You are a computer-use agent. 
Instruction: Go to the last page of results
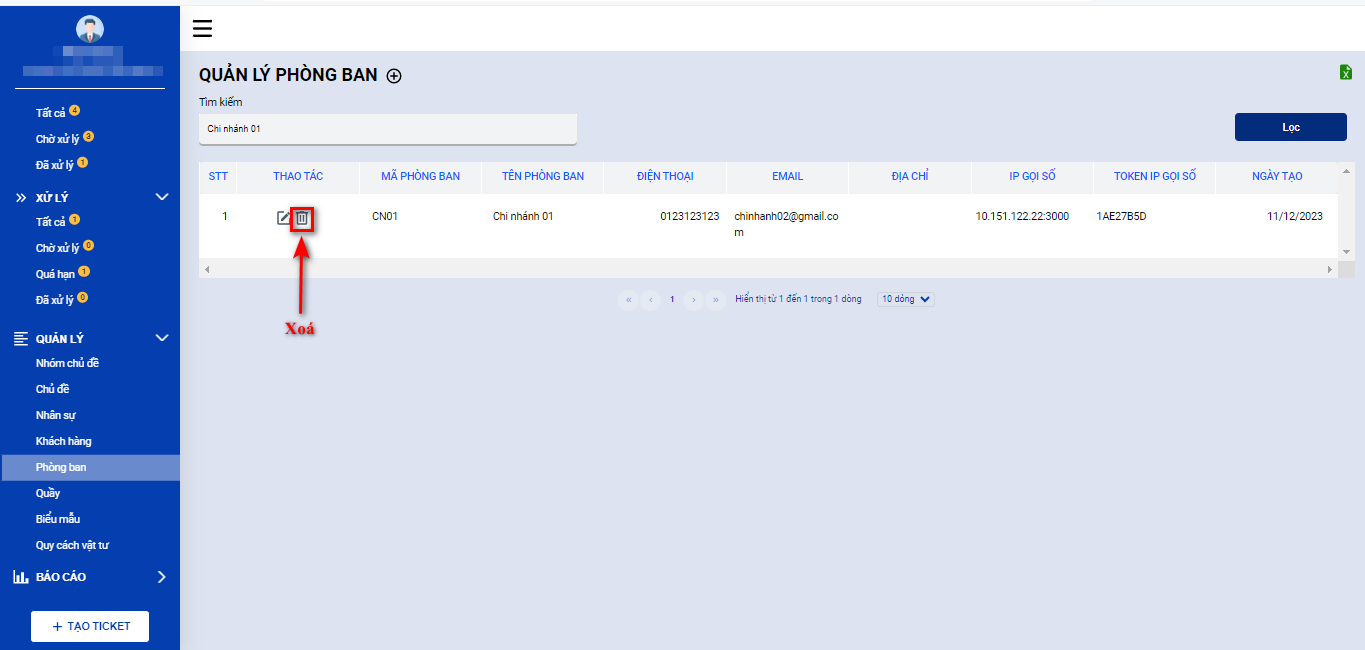click(x=716, y=299)
